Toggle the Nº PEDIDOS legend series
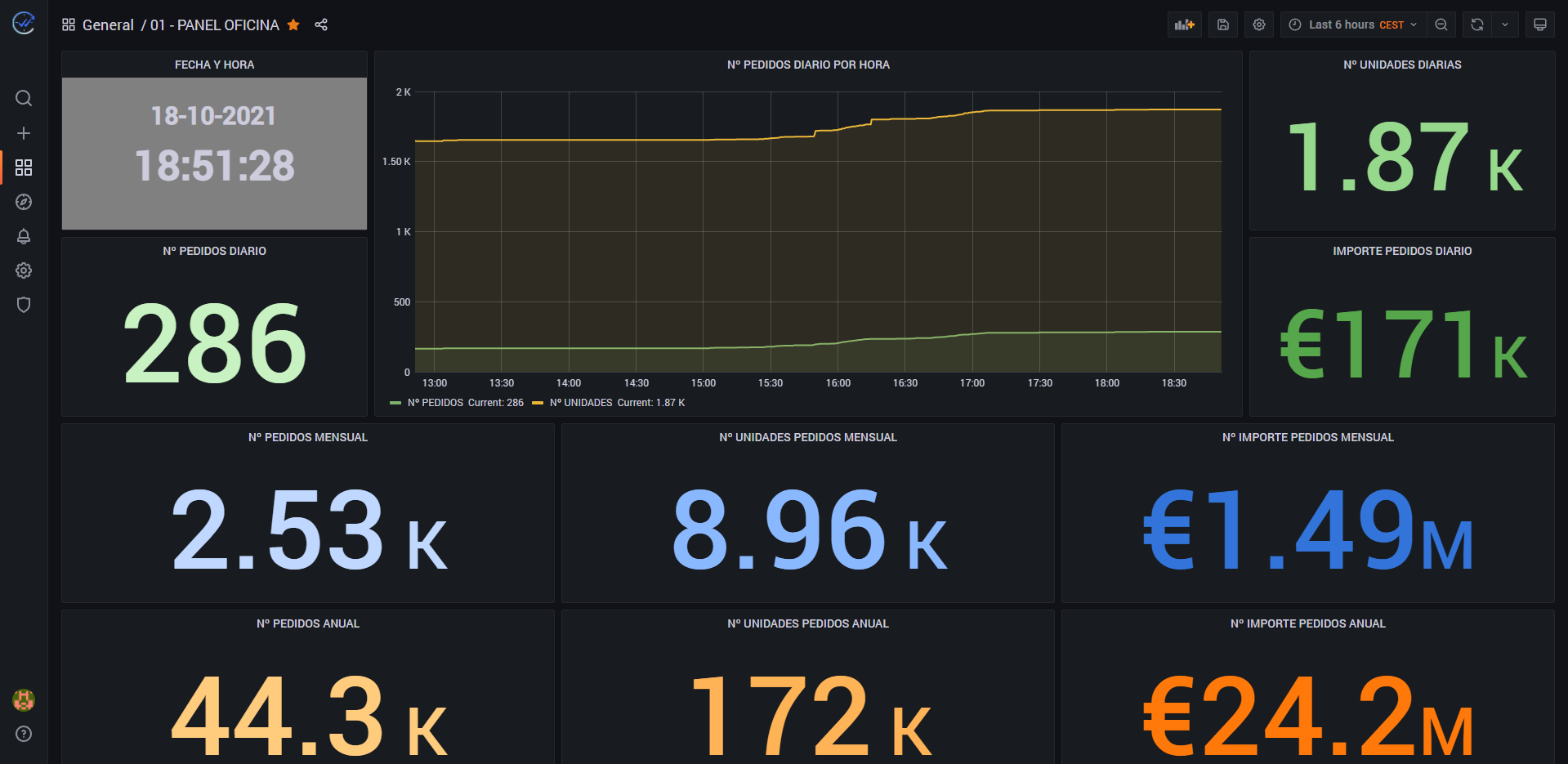 [436, 403]
